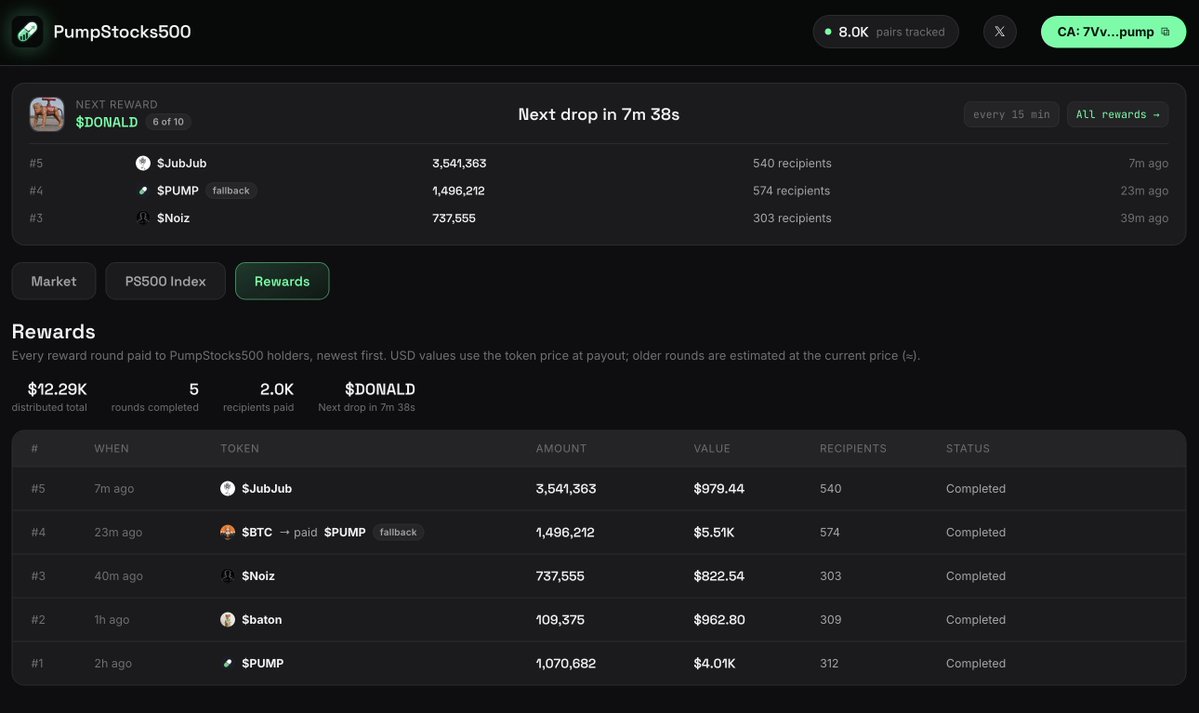Screen dimensions: 1199x713
Task: Click the Rewards section heading
Action: click(x=54, y=331)
